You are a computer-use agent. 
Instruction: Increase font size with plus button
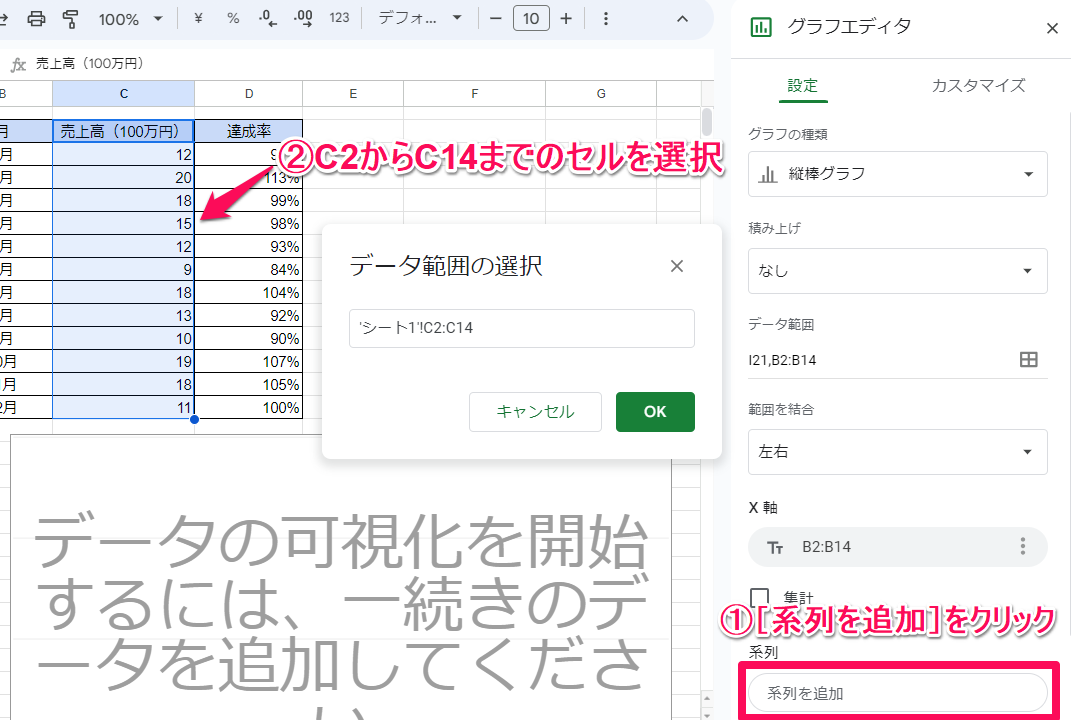(x=566, y=18)
